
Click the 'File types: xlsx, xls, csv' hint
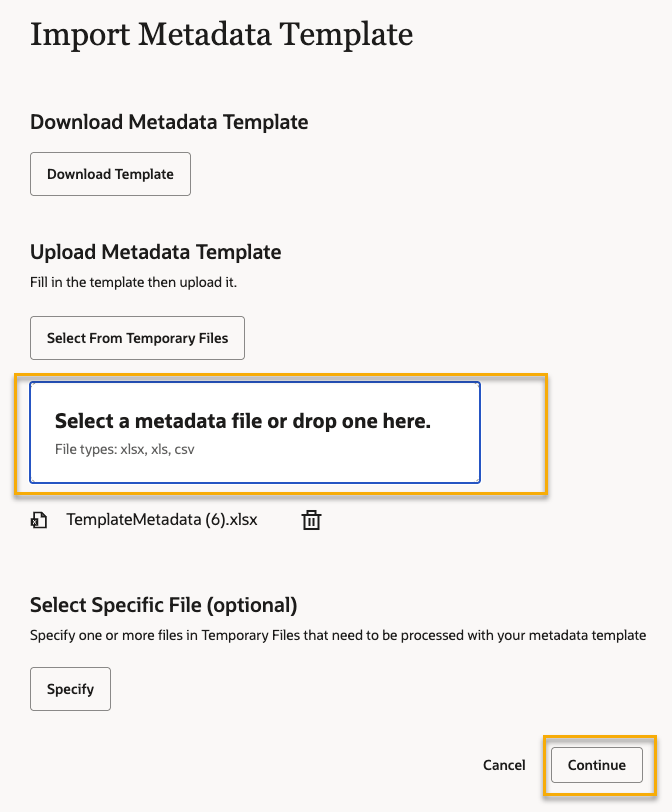tap(124, 450)
